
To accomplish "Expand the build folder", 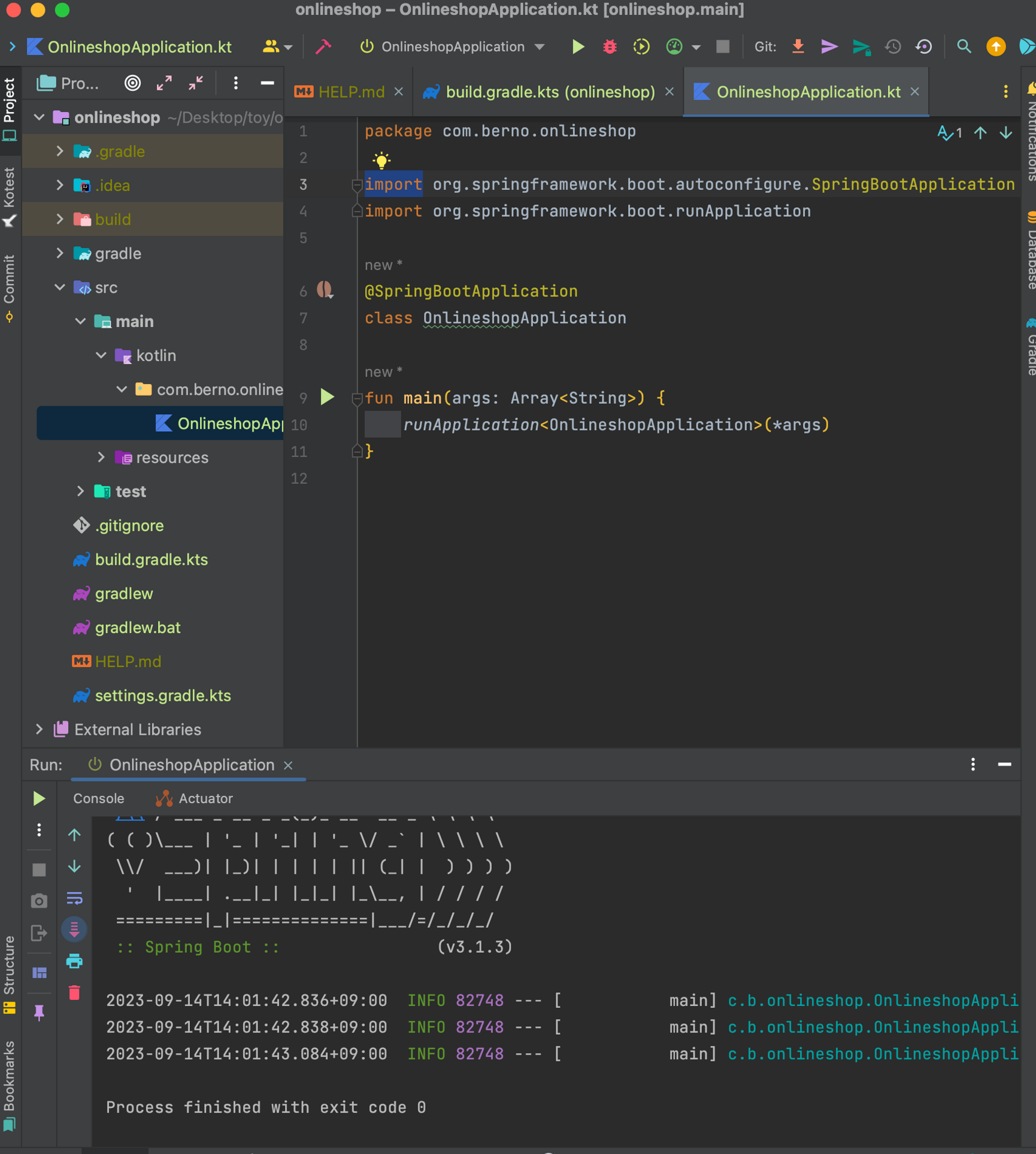I will point(60,219).
